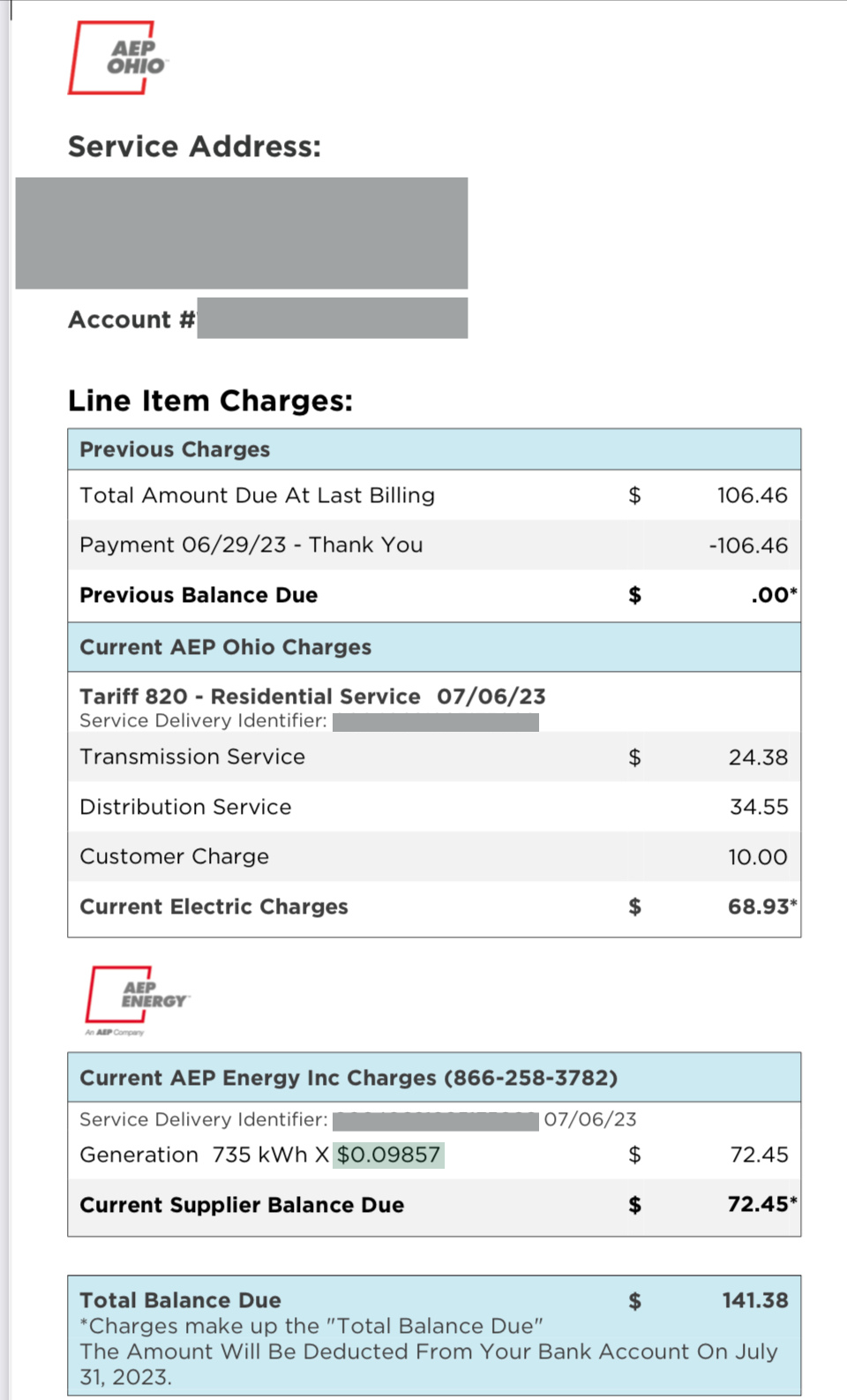Image resolution: width=847 pixels, height=1400 pixels.
Task: Click the Previous Balance Due value .00
Action: point(770,595)
